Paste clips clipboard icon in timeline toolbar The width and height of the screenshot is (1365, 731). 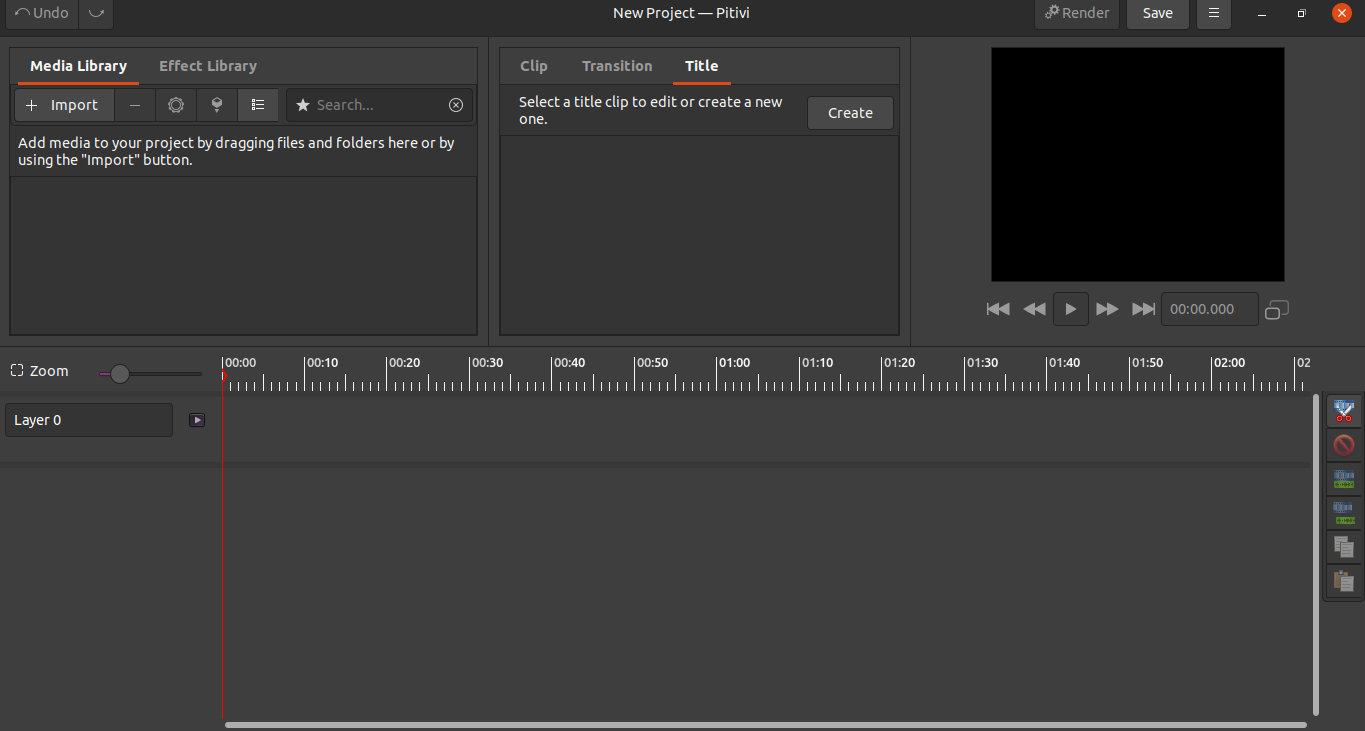[1343, 581]
